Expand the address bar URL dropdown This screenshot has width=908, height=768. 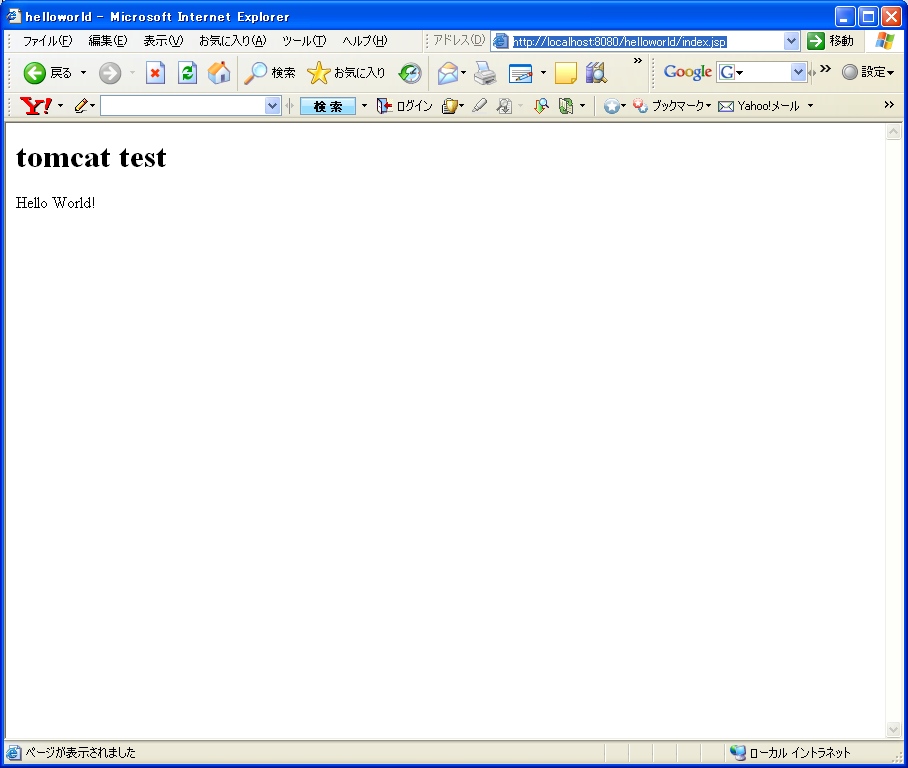tap(791, 41)
